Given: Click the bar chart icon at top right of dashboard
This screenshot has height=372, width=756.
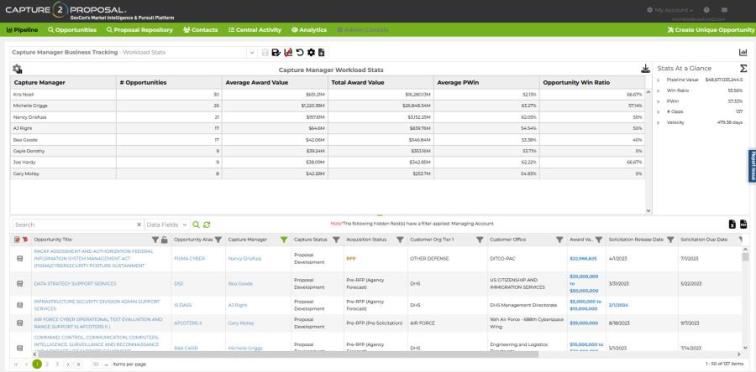Looking at the screenshot, I should coord(743,53).
